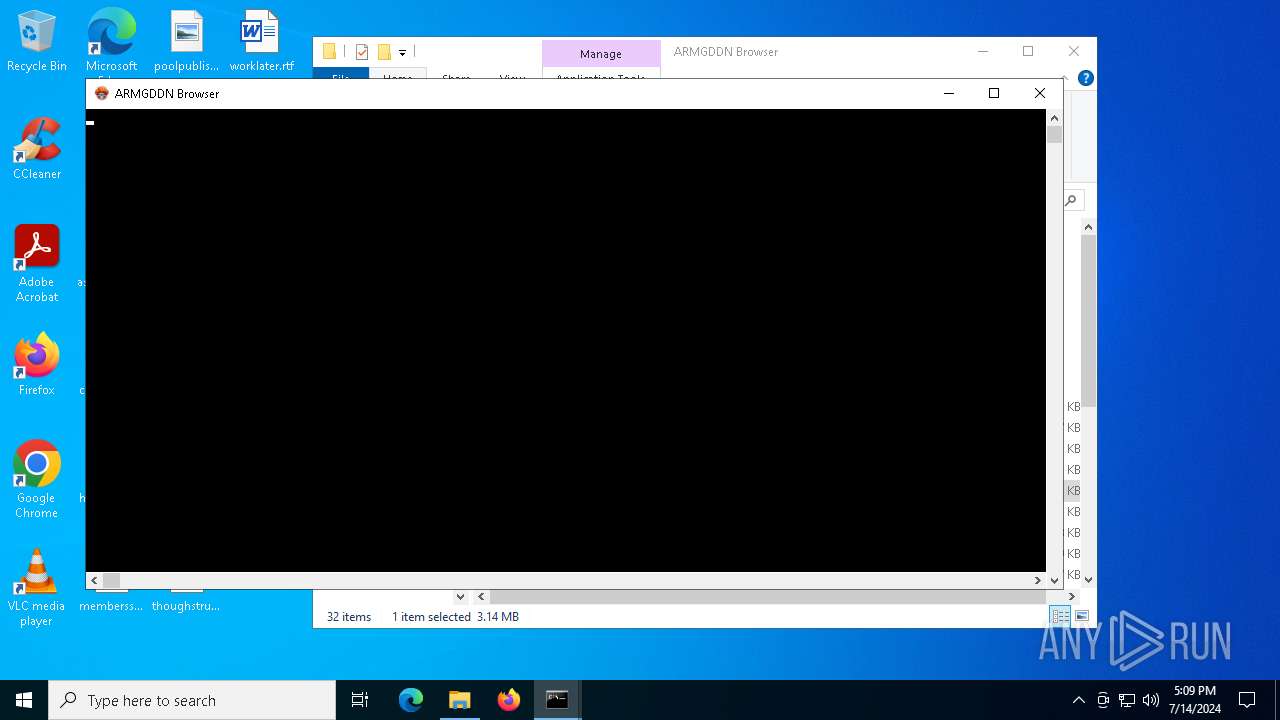1280x720 pixels.
Task: Select the worklater.rtf document on desktop
Action: pos(261,42)
